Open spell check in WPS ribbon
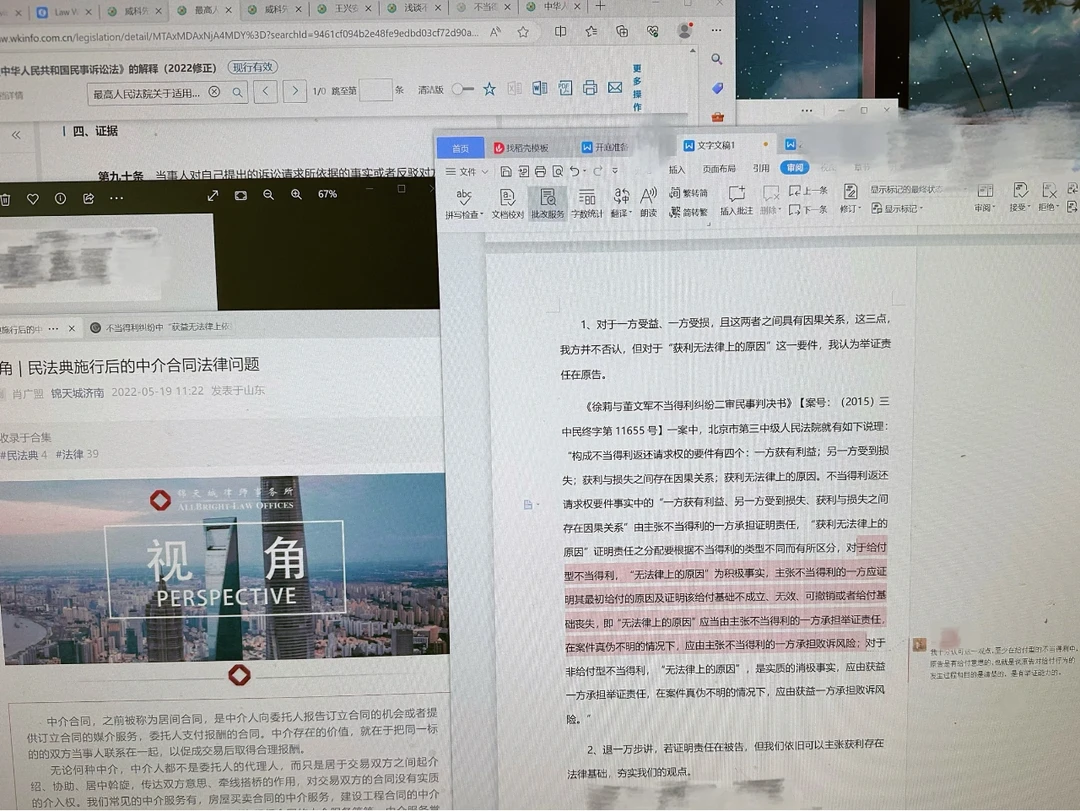The image size is (1080, 811). 464,203
